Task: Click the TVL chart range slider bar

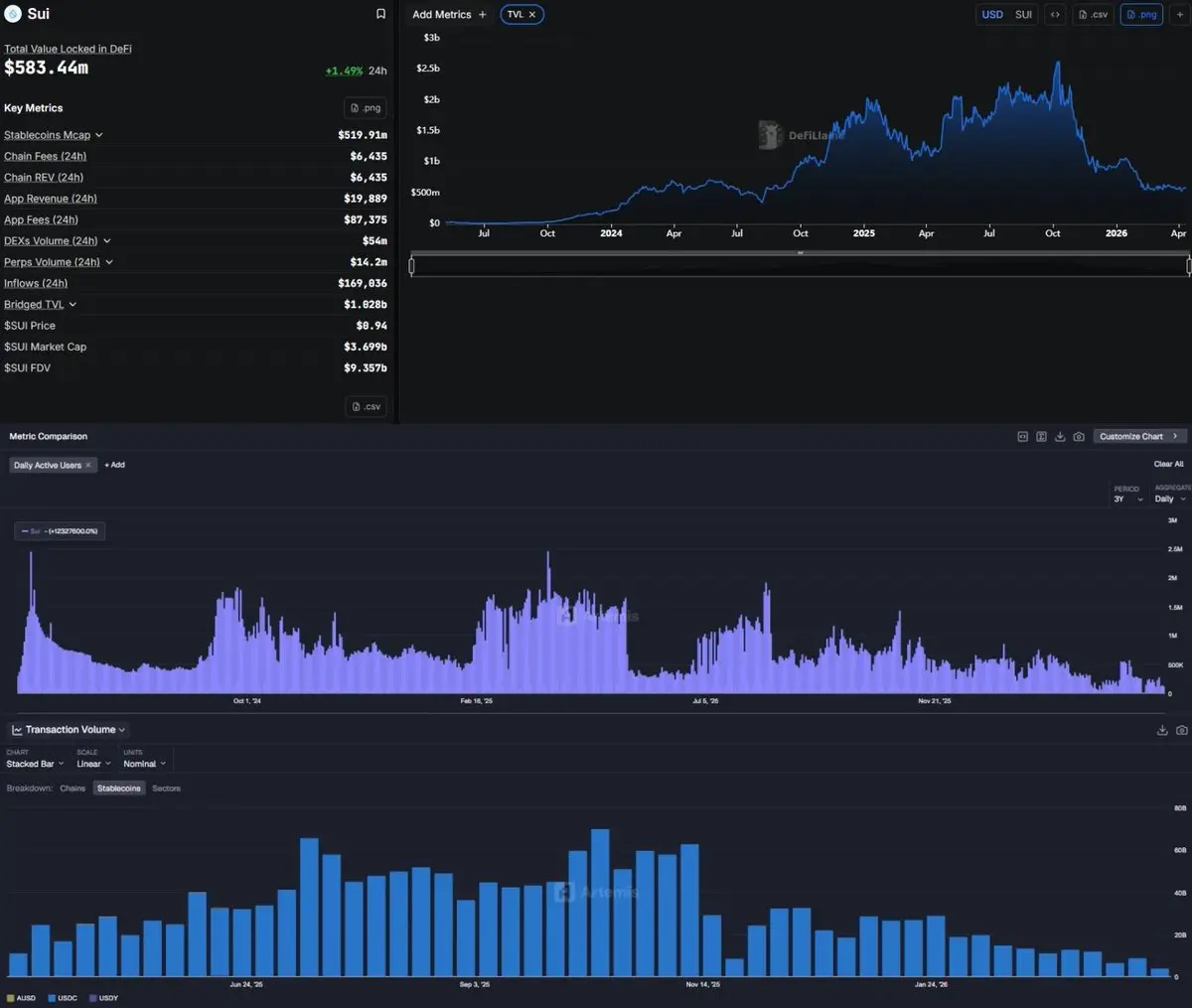Action: 800,265
